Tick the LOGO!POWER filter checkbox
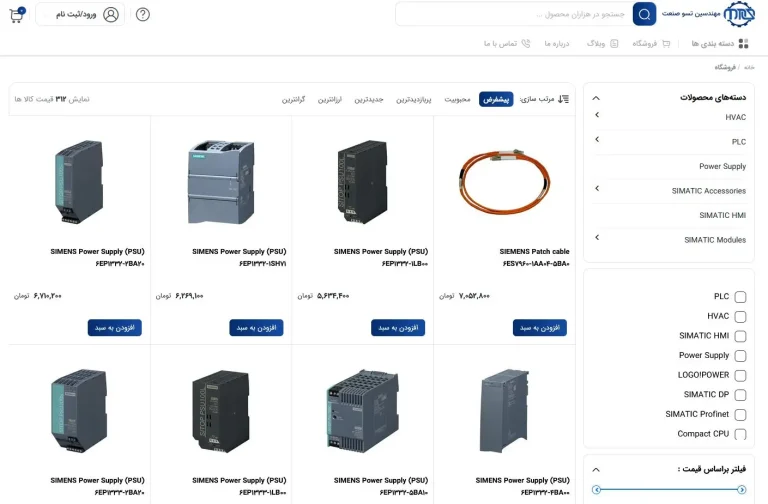 click(x=740, y=375)
